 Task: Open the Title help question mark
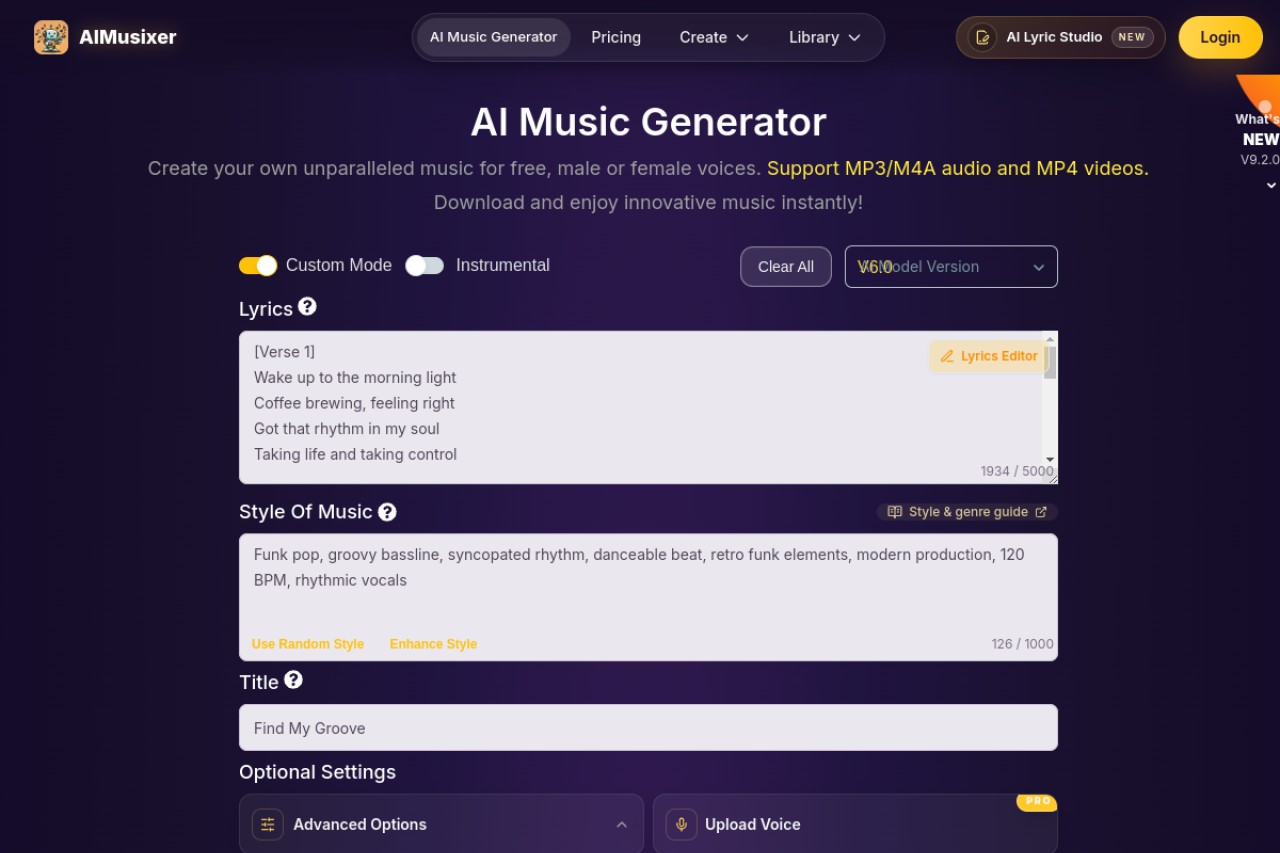pos(293,680)
